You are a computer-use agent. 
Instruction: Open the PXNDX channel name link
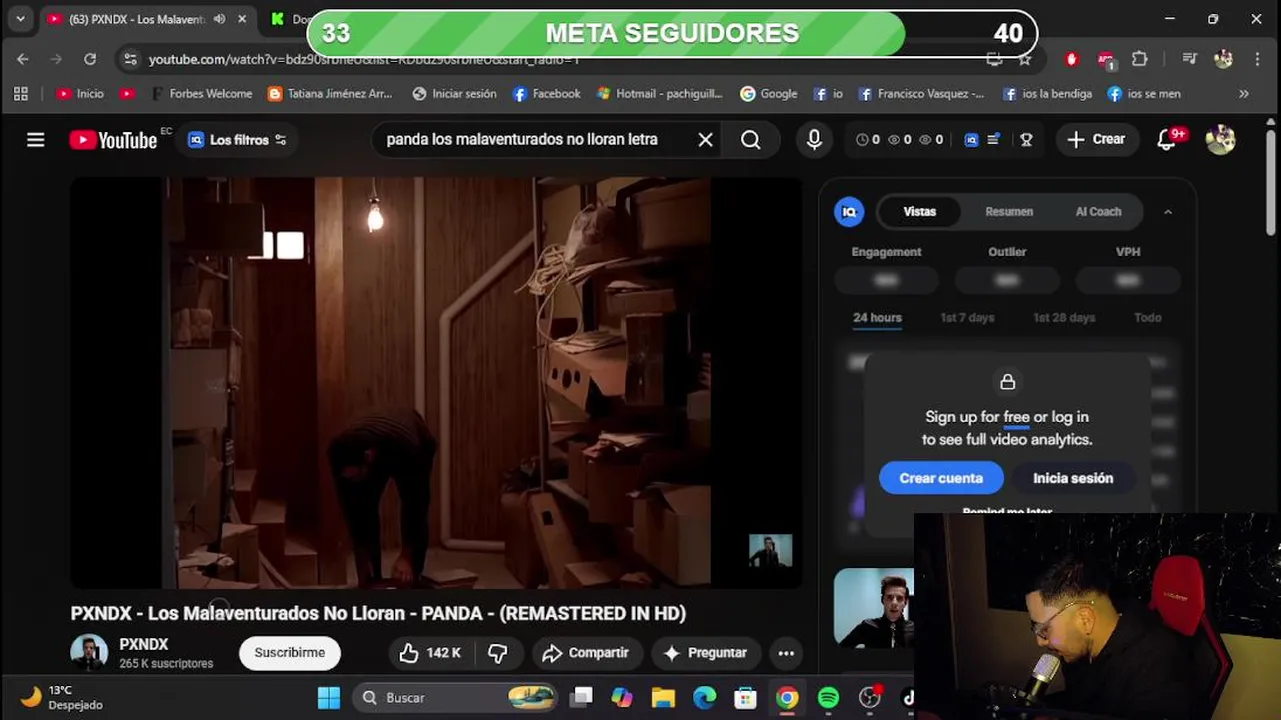click(x=143, y=645)
